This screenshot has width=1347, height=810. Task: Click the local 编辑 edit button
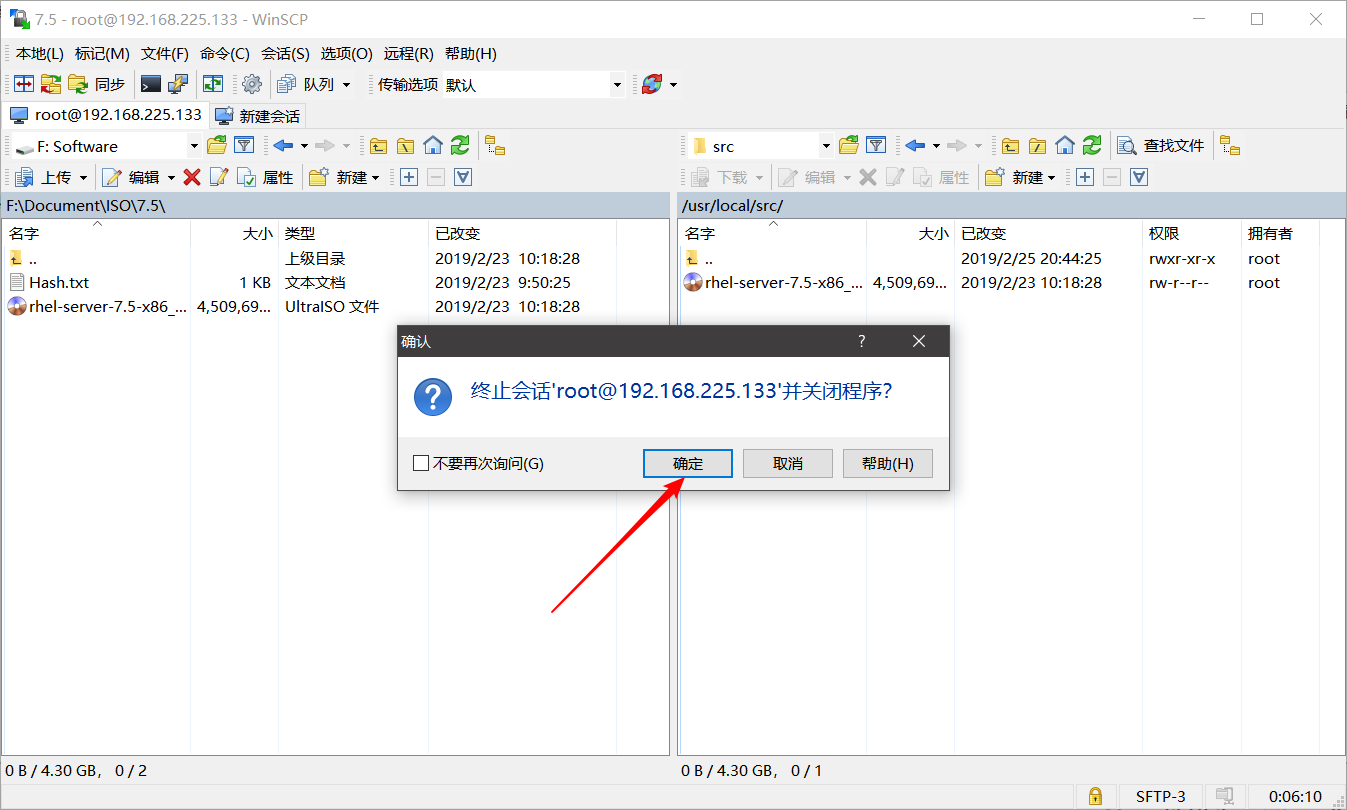131,177
